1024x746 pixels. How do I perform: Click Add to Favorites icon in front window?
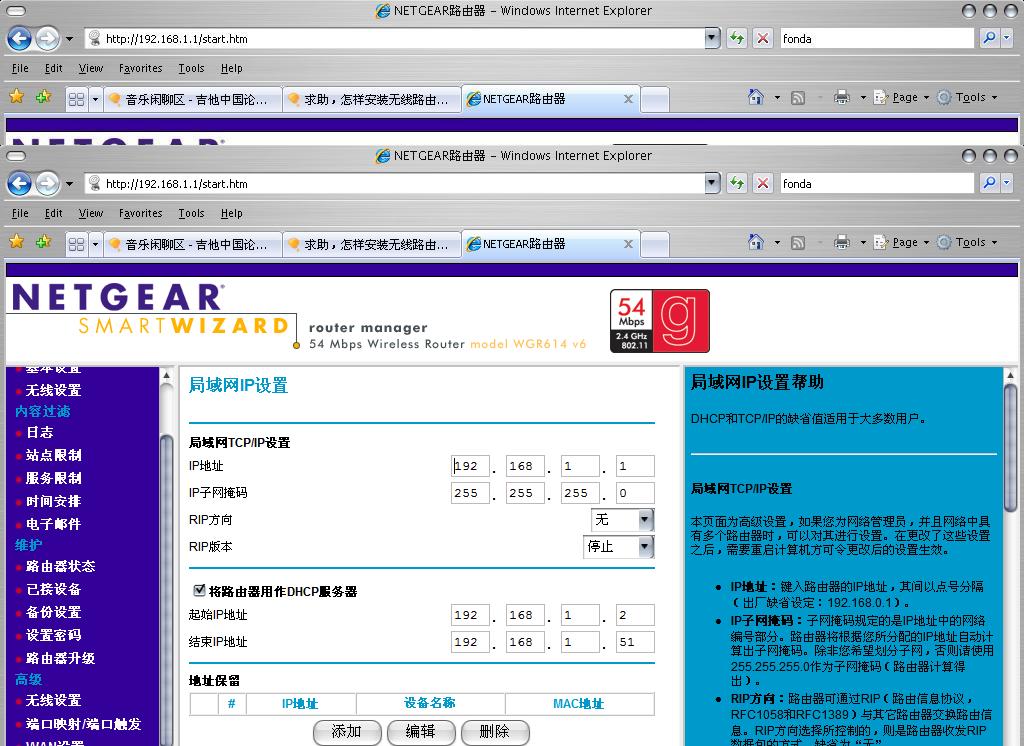coord(44,242)
